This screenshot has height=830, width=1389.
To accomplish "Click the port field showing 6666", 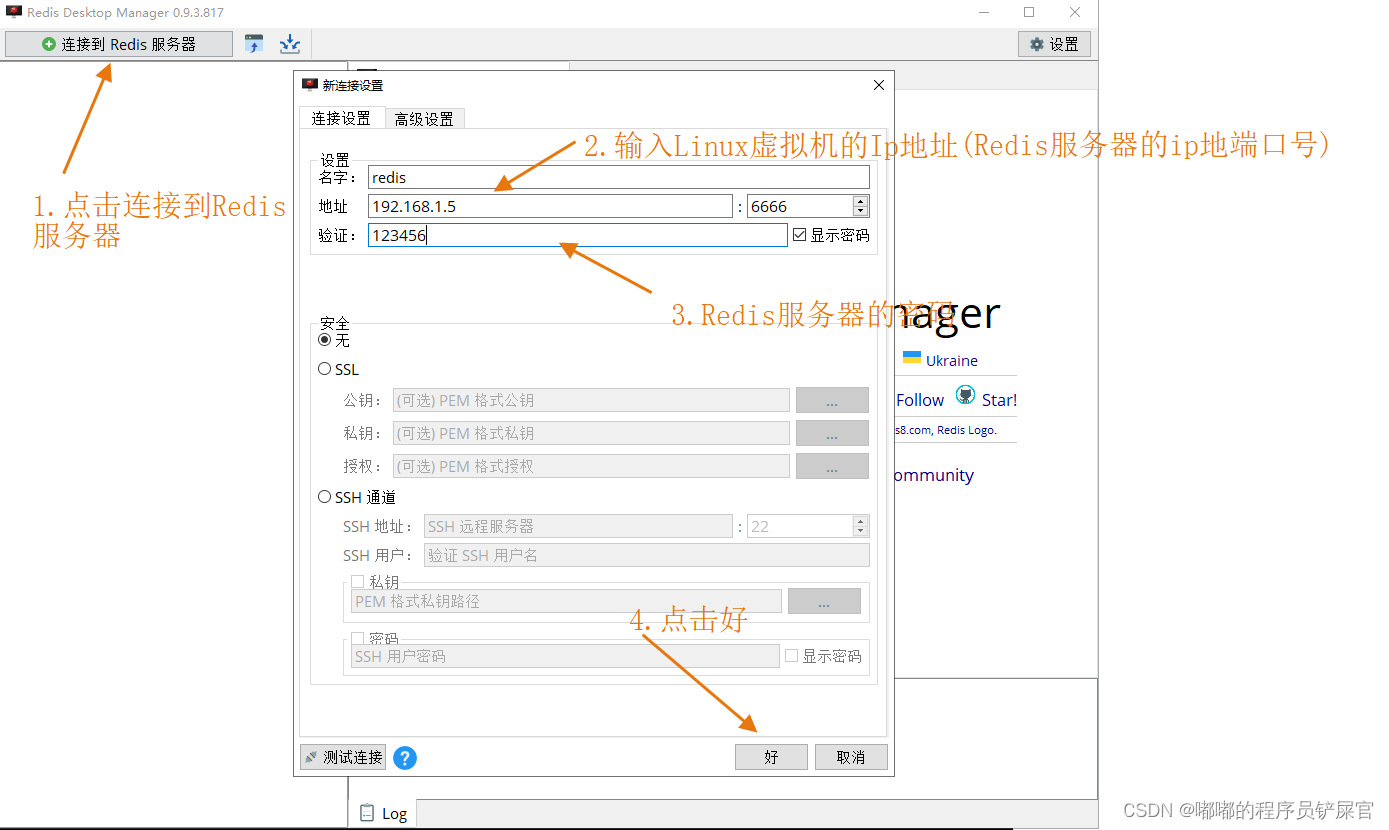I will click(800, 206).
